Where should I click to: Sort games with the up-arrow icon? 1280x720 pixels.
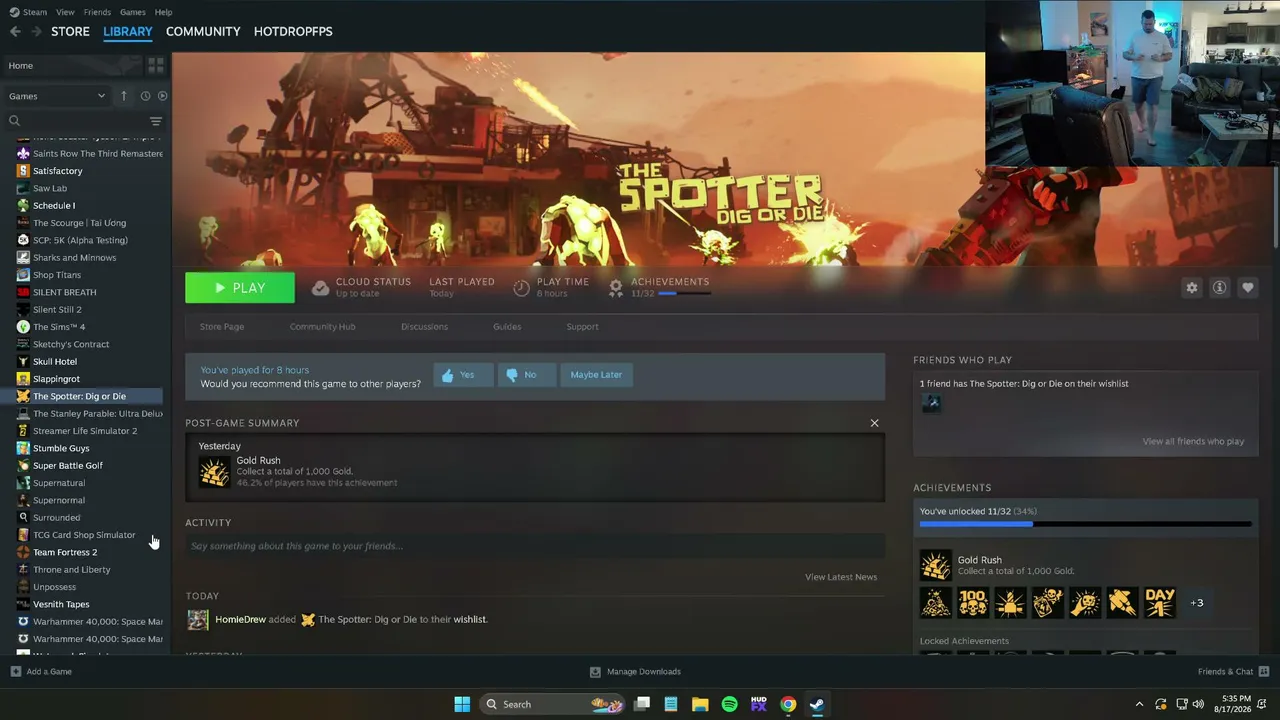(124, 96)
